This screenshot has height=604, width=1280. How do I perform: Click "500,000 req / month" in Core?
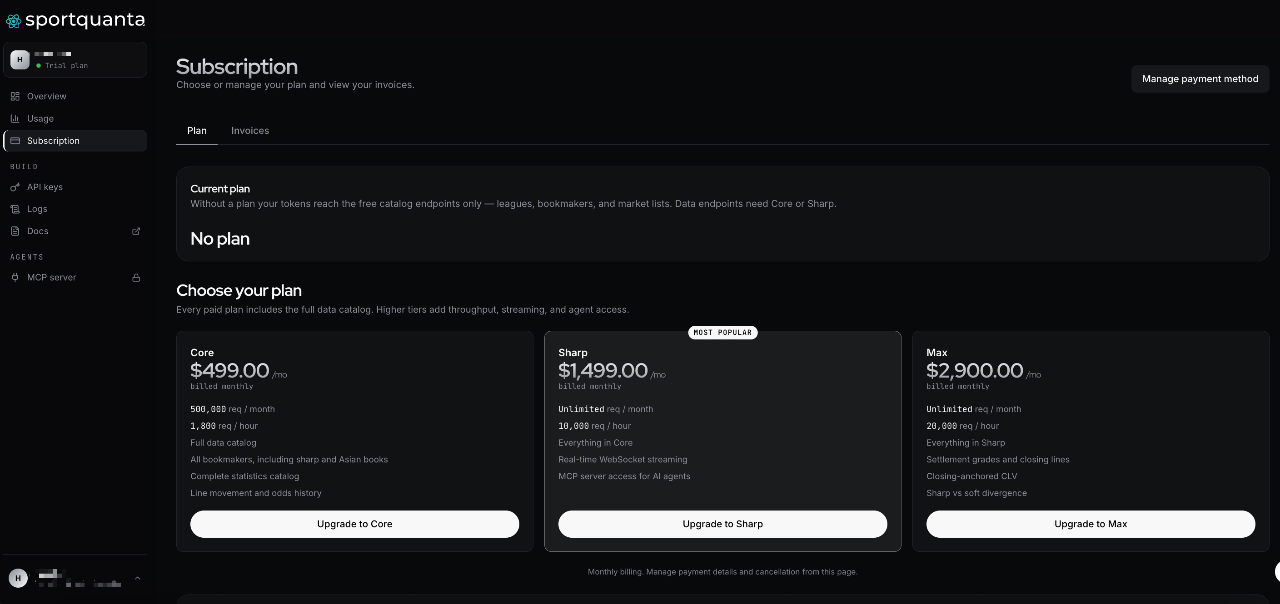click(233, 409)
